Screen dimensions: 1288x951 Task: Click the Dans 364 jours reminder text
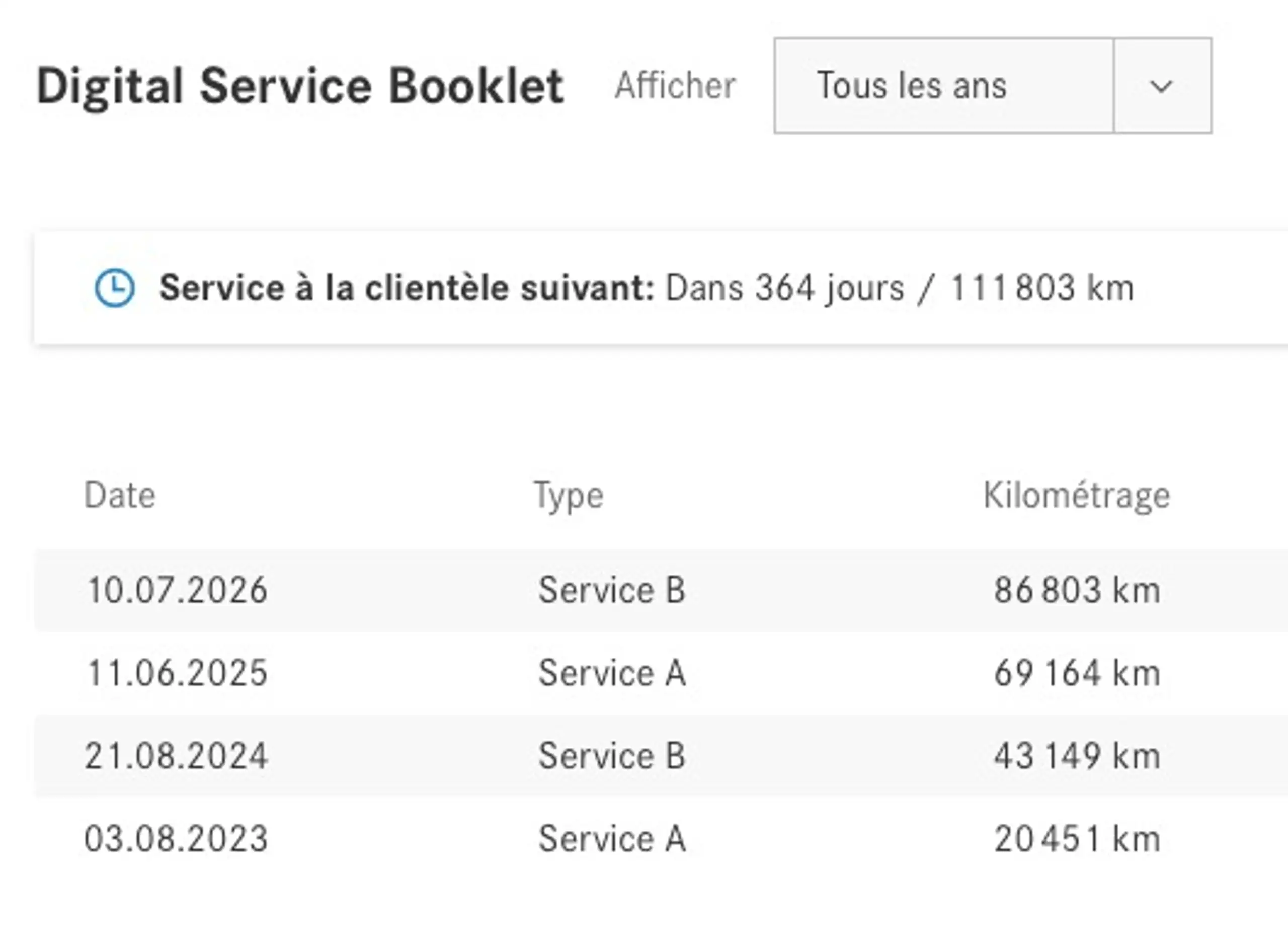[784, 288]
